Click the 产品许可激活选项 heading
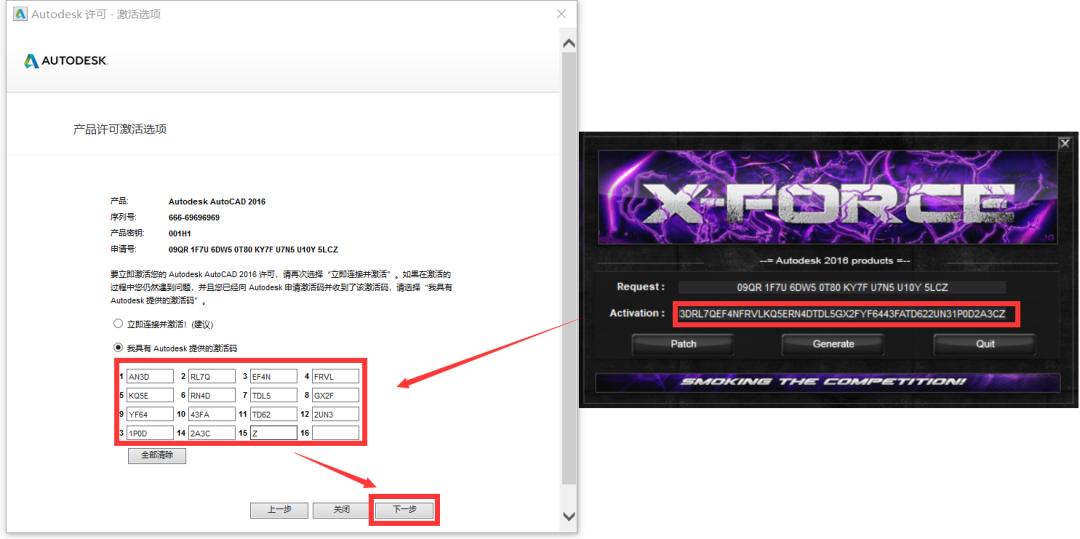This screenshot has height=539, width=1080. [x=120, y=129]
